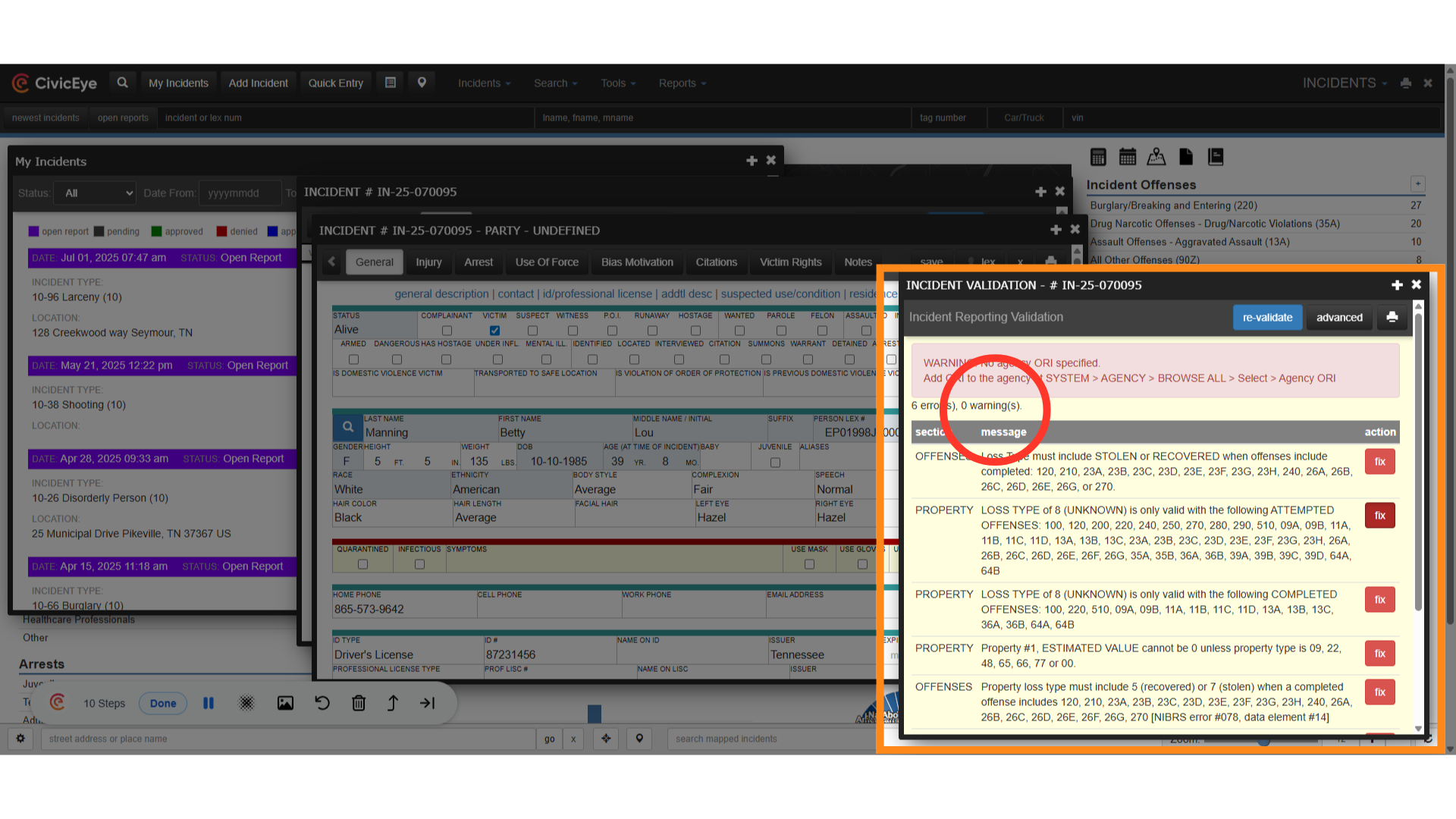The width and height of the screenshot is (1456, 819).
Task: Click the map pin icon in the top navbar
Action: 422,83
